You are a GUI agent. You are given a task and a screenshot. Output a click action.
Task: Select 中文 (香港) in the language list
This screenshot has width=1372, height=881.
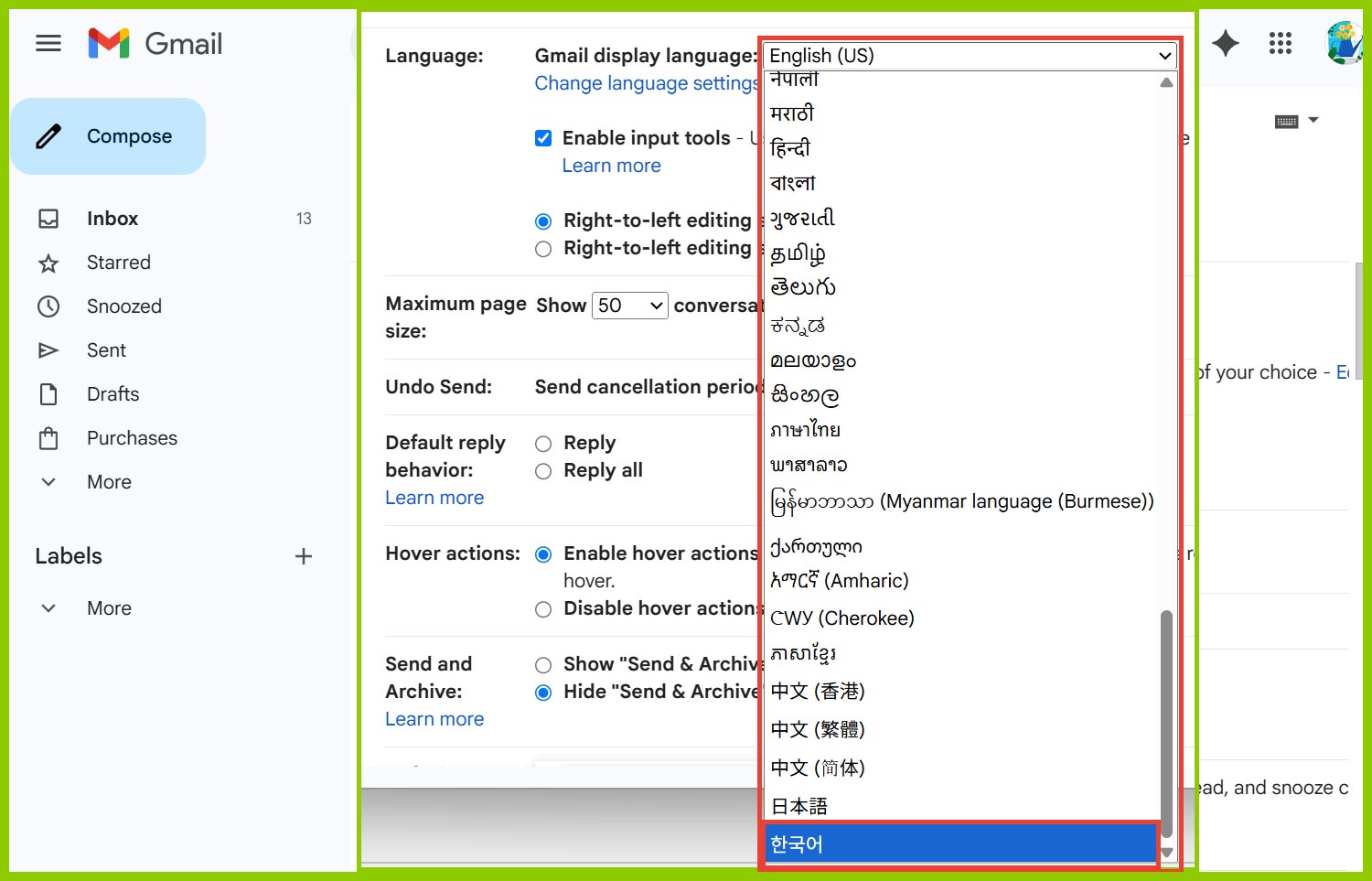pos(960,691)
